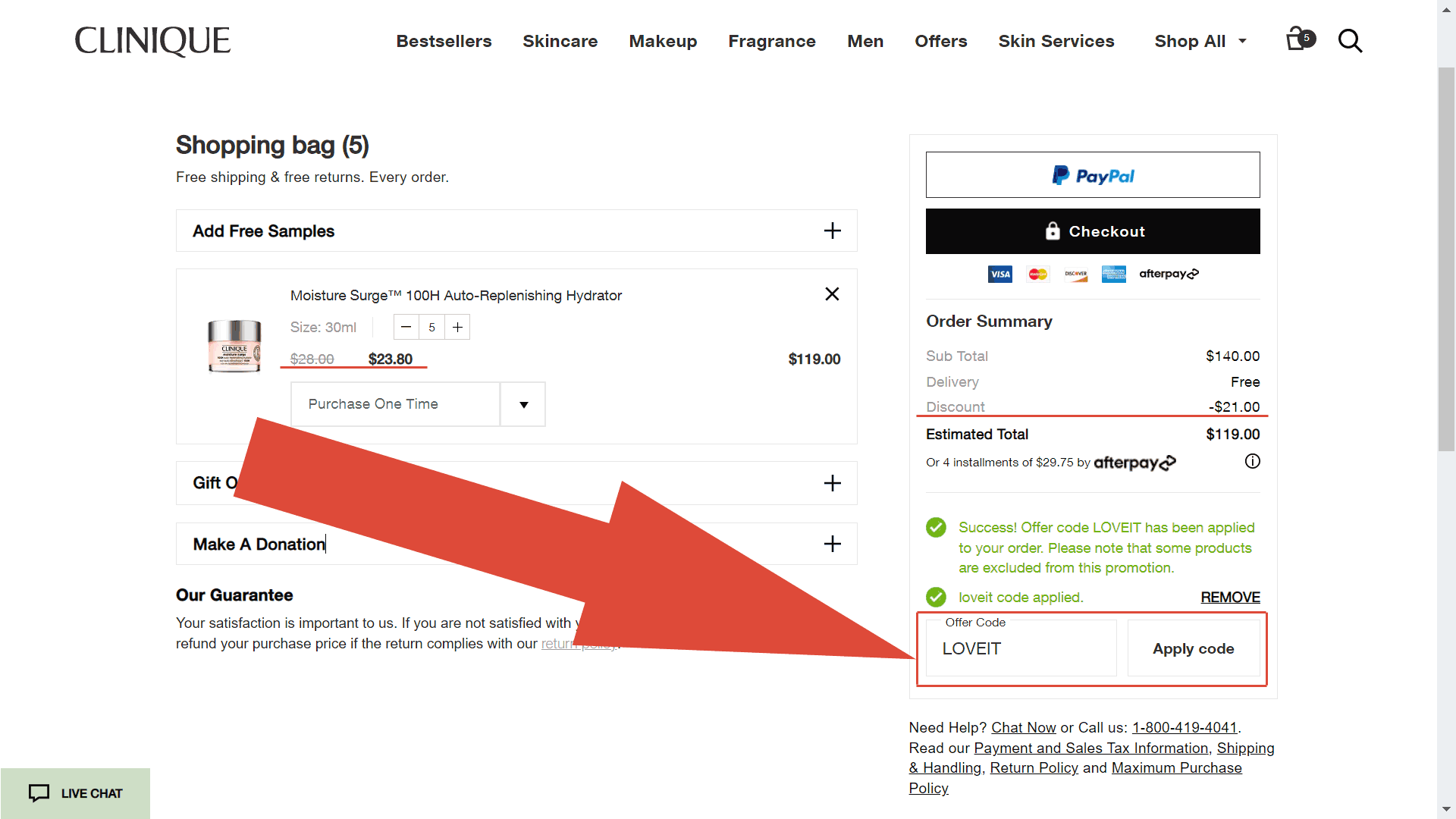Click the Offer Code input field

1021,648
